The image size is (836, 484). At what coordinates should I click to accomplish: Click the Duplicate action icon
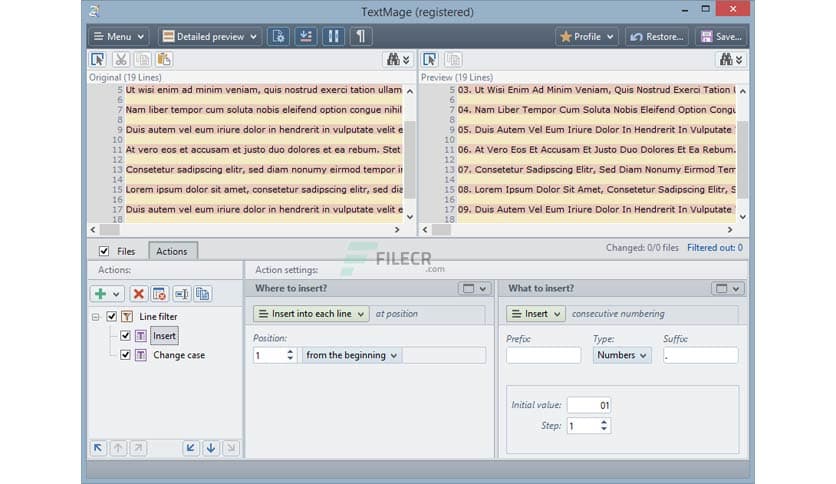point(203,294)
